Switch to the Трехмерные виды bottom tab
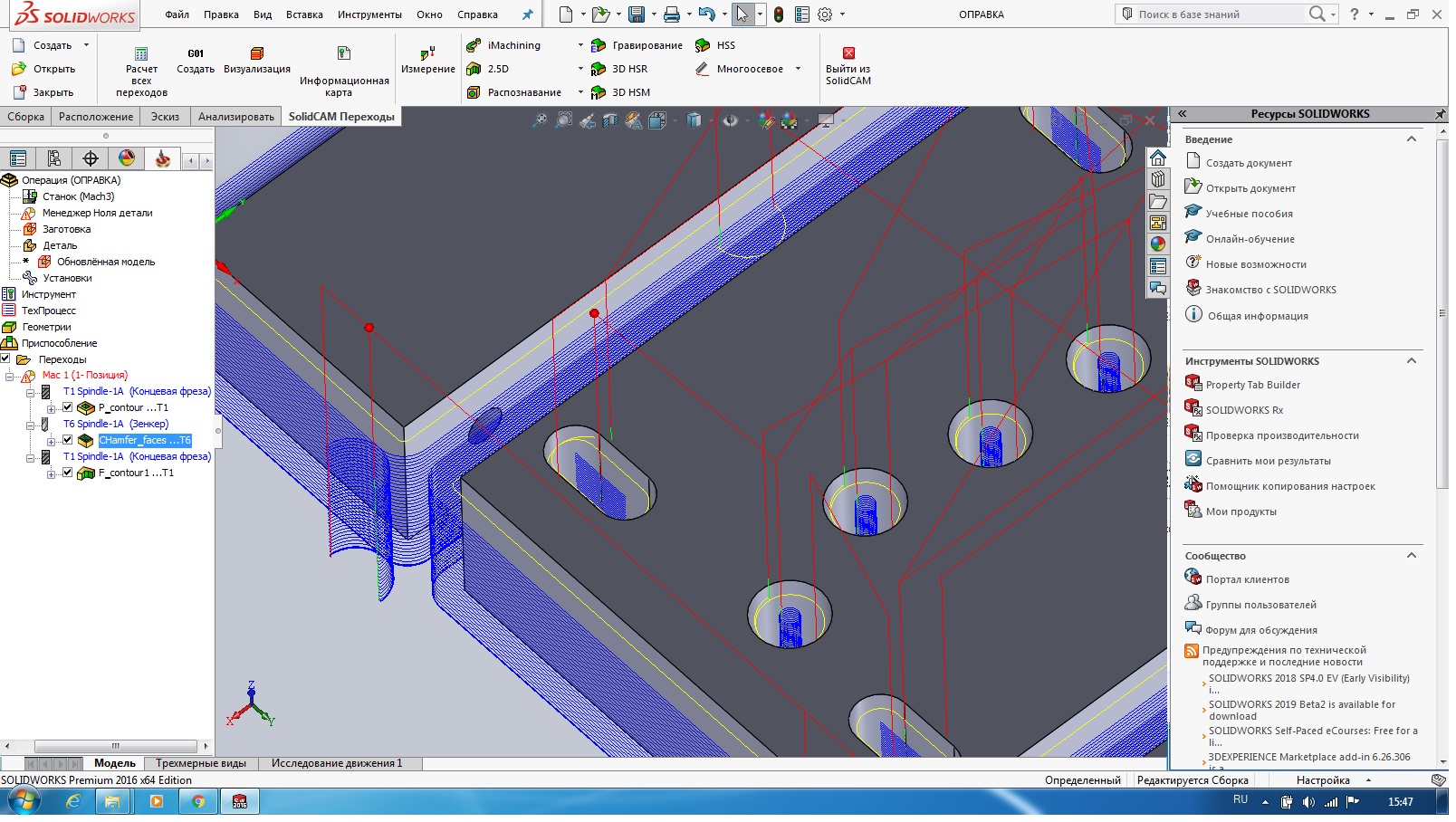 201,763
